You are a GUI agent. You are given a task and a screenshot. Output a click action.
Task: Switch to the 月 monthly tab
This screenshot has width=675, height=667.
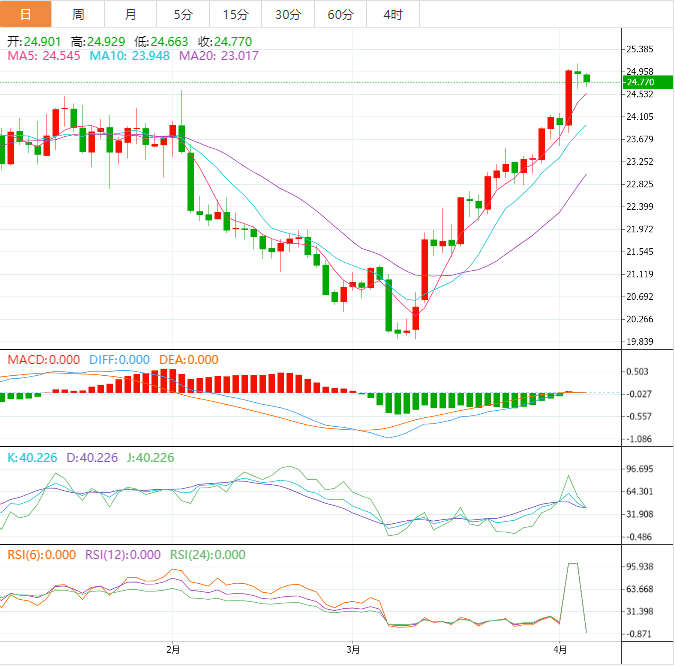(x=130, y=14)
